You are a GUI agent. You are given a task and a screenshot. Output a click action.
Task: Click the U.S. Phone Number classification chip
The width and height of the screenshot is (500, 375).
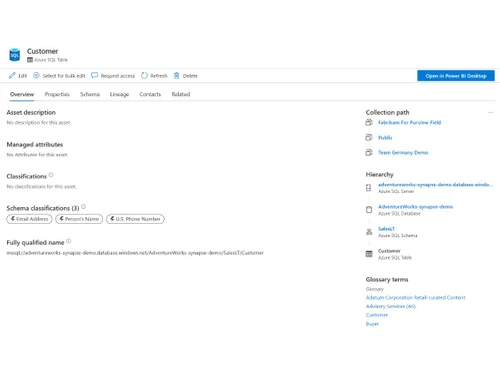(x=135, y=219)
